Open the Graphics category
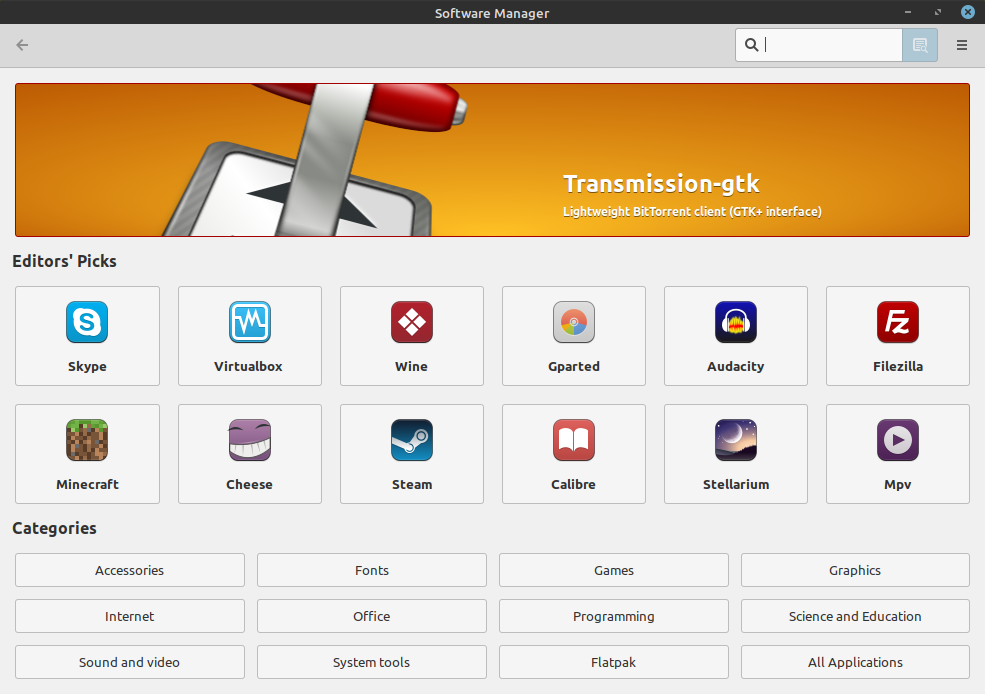 point(855,570)
